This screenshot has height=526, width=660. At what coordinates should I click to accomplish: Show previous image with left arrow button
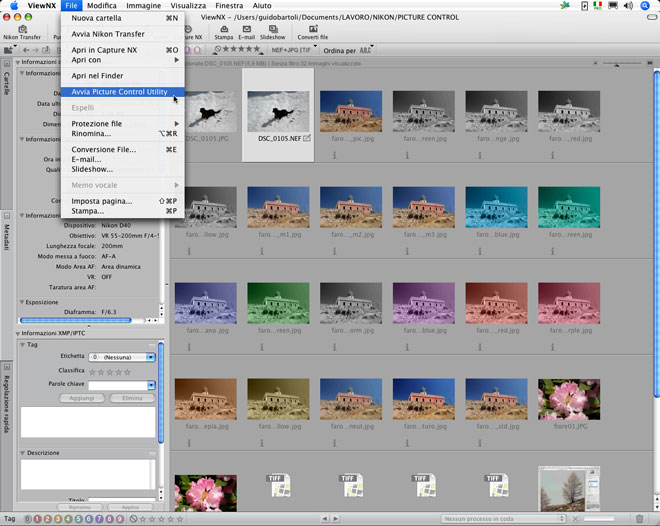pyautogui.click(x=325, y=519)
